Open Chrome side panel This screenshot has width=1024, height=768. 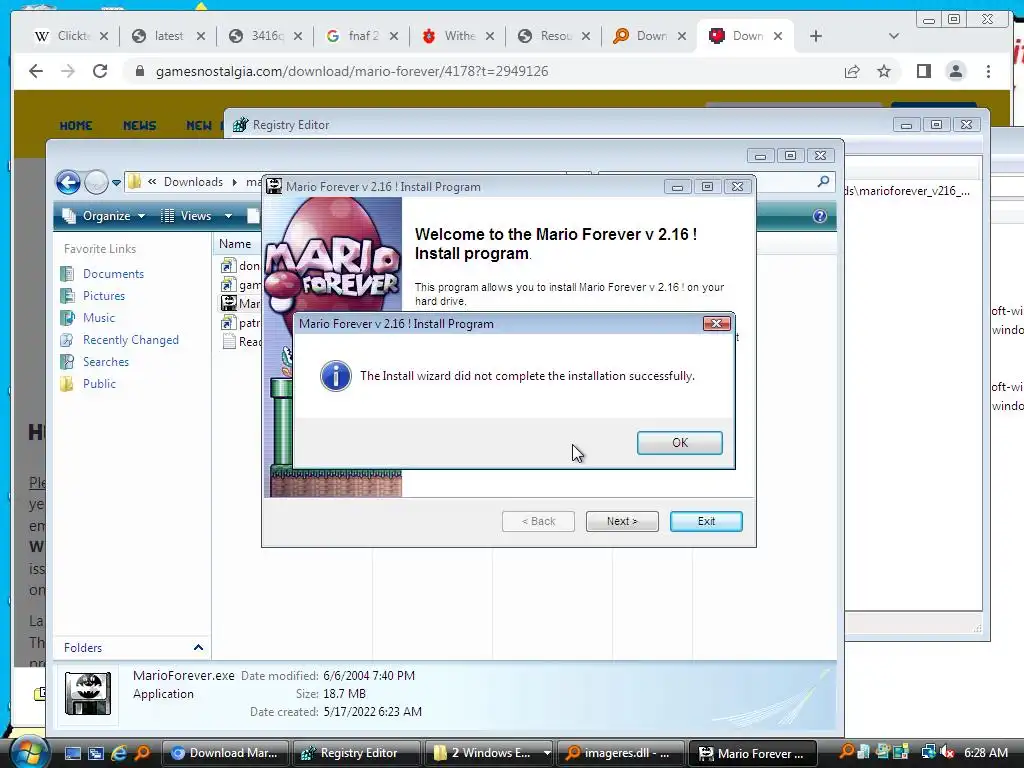[x=923, y=71]
